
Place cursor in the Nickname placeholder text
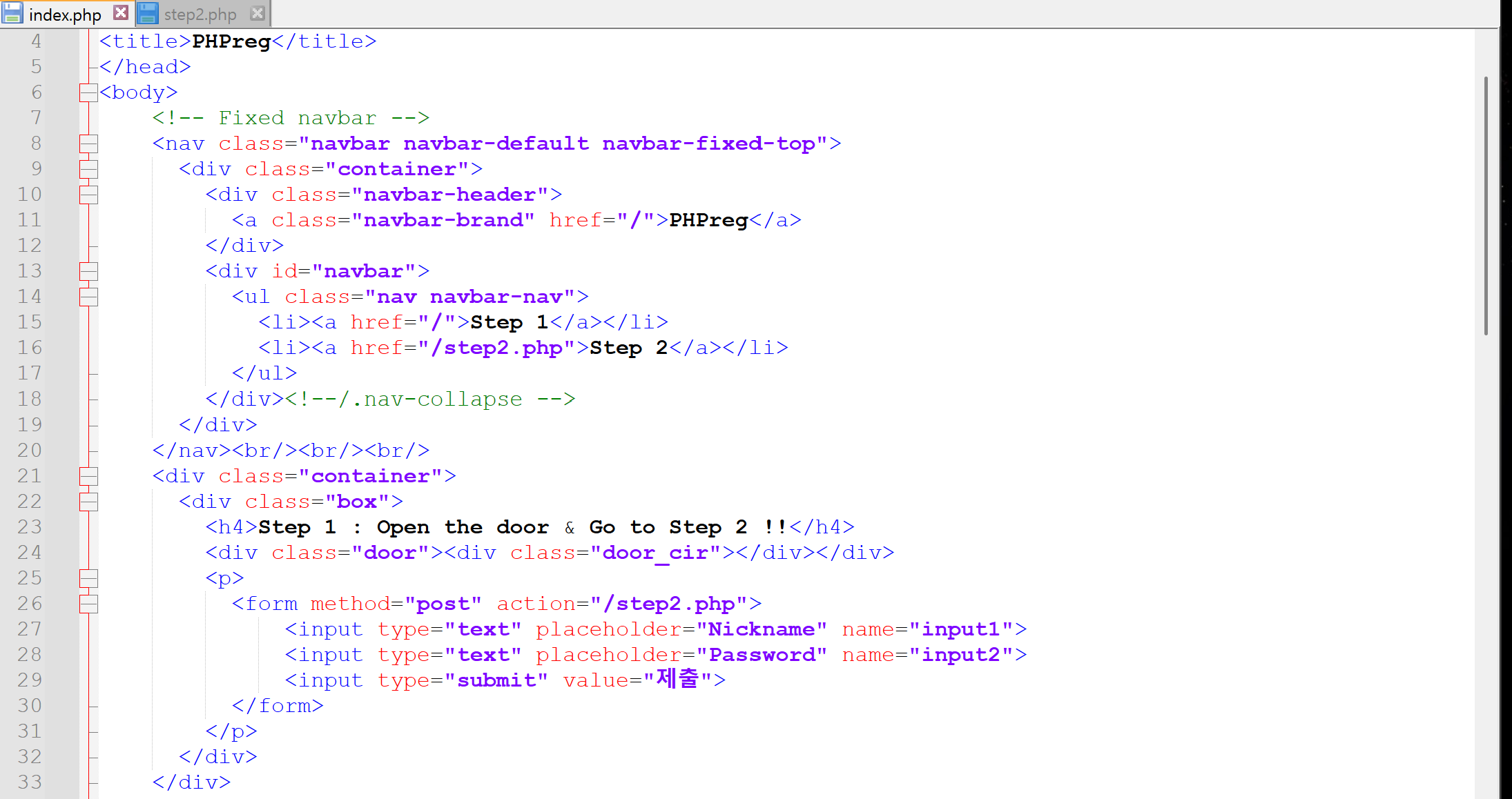(761, 629)
